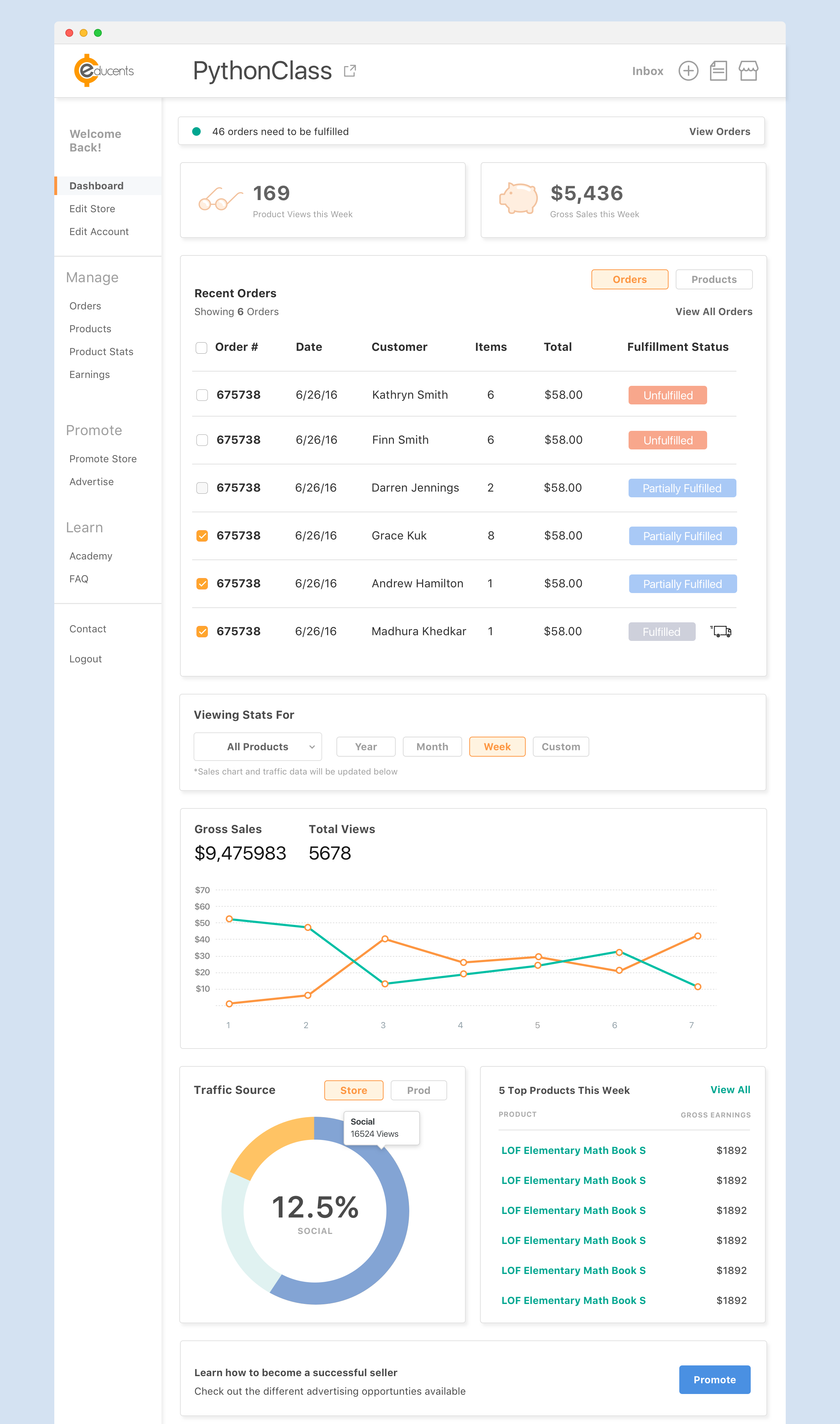Open Earnings in the sidebar
840x1424 pixels.
click(x=89, y=375)
